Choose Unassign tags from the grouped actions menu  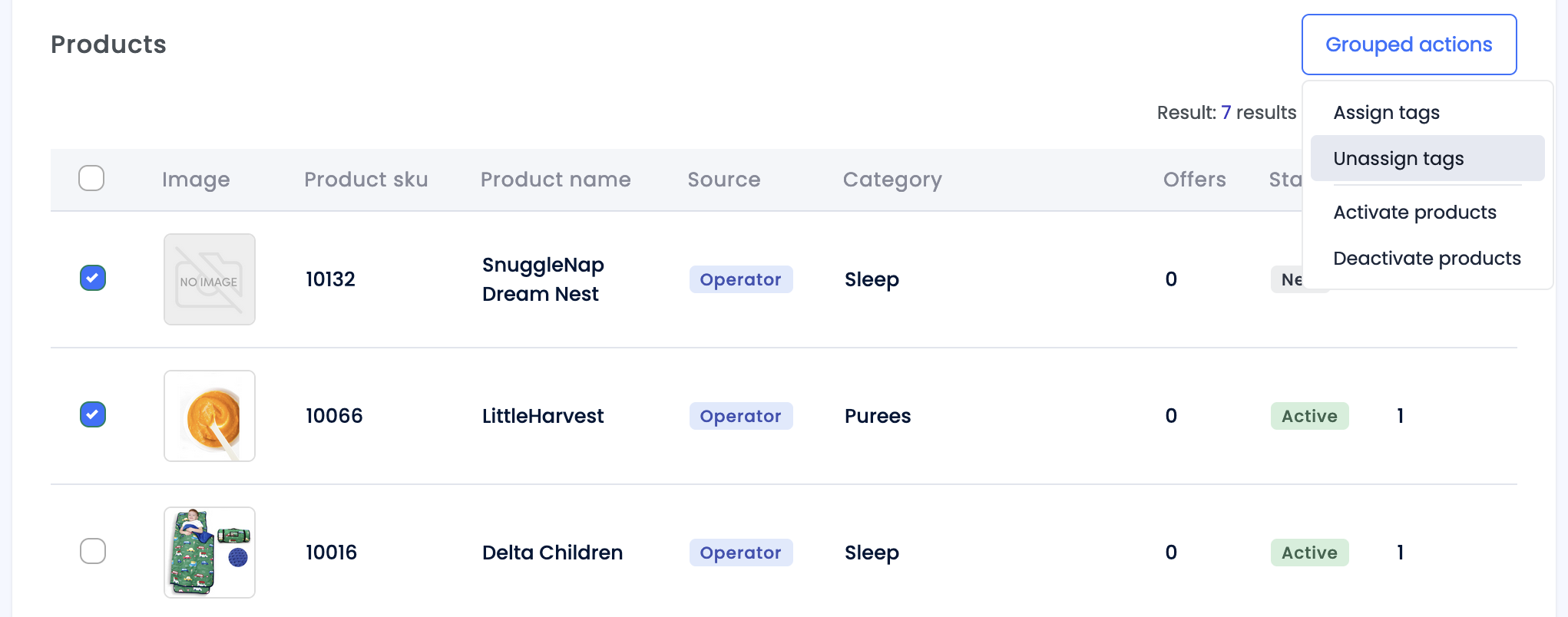click(x=1398, y=158)
